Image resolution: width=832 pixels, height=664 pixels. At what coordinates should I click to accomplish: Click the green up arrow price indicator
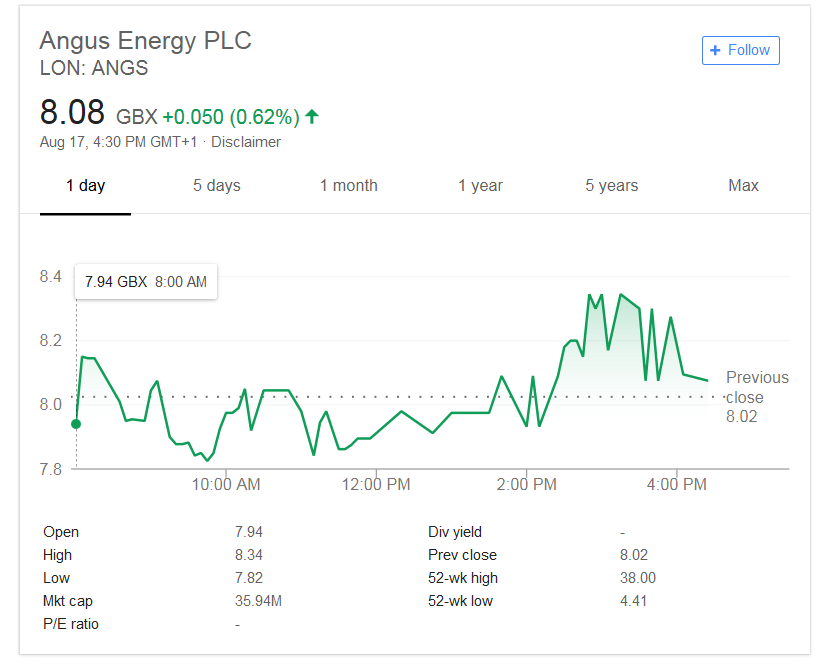pyautogui.click(x=312, y=116)
